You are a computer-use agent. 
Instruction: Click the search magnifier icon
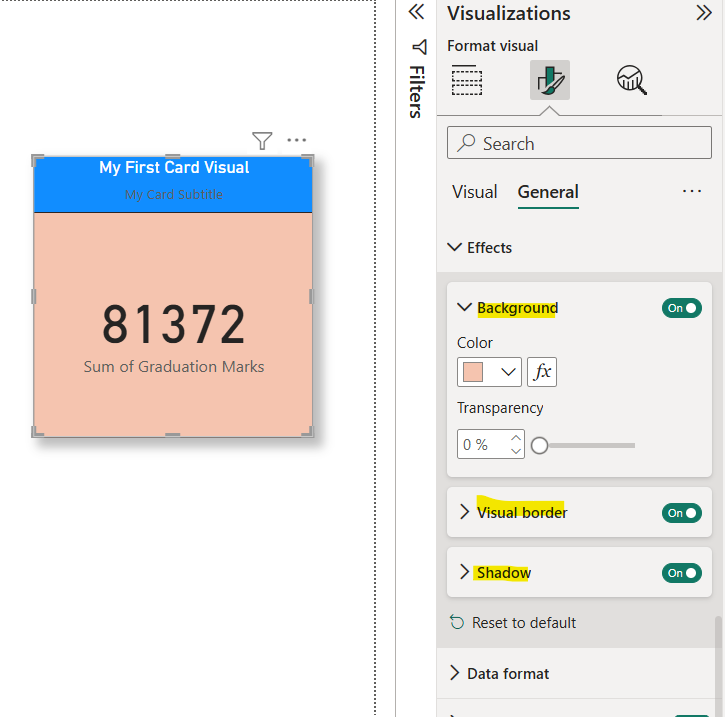[466, 143]
